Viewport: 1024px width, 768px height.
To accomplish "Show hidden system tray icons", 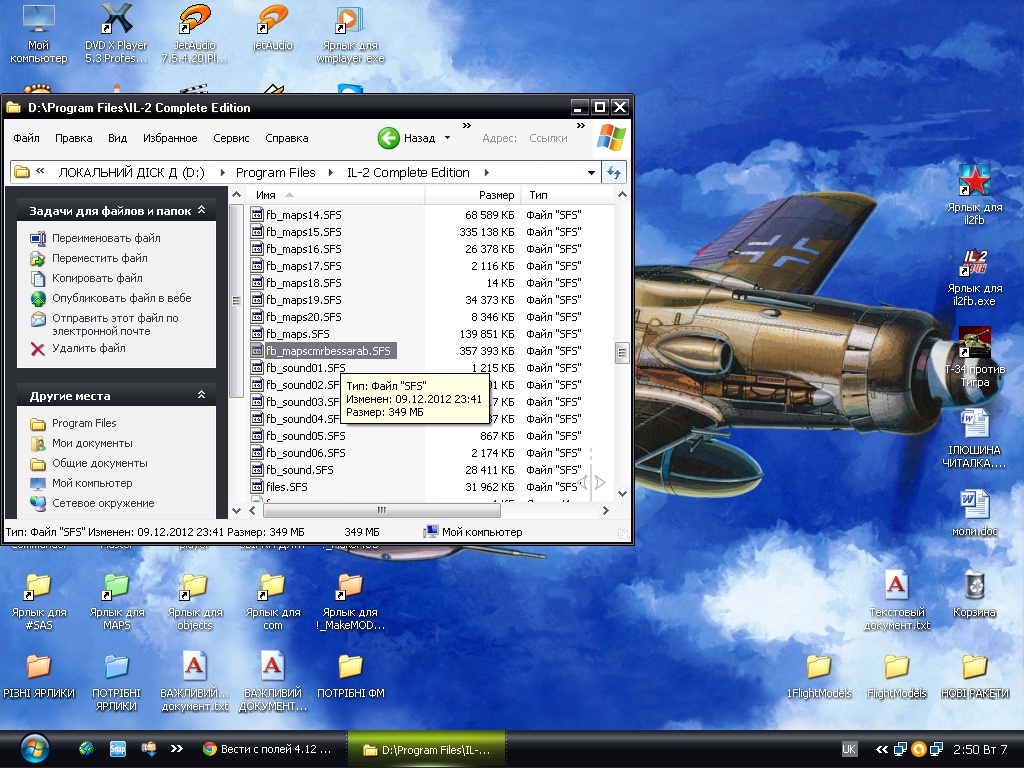I will (x=882, y=749).
